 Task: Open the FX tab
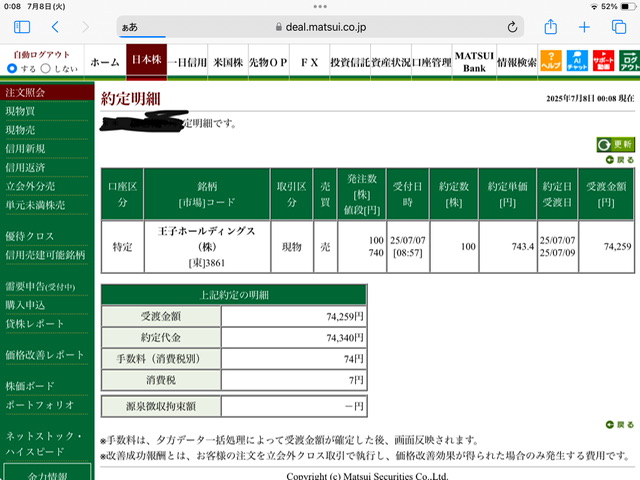coord(309,62)
